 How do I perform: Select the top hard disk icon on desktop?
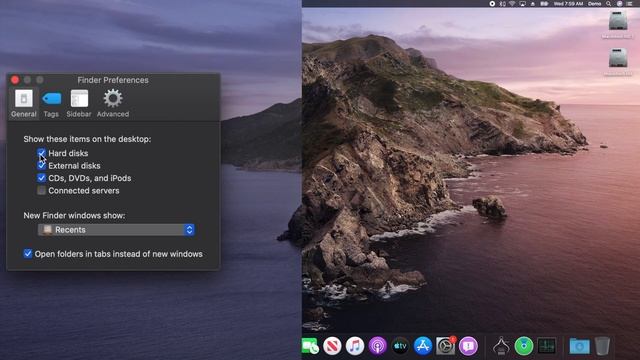pos(618,21)
